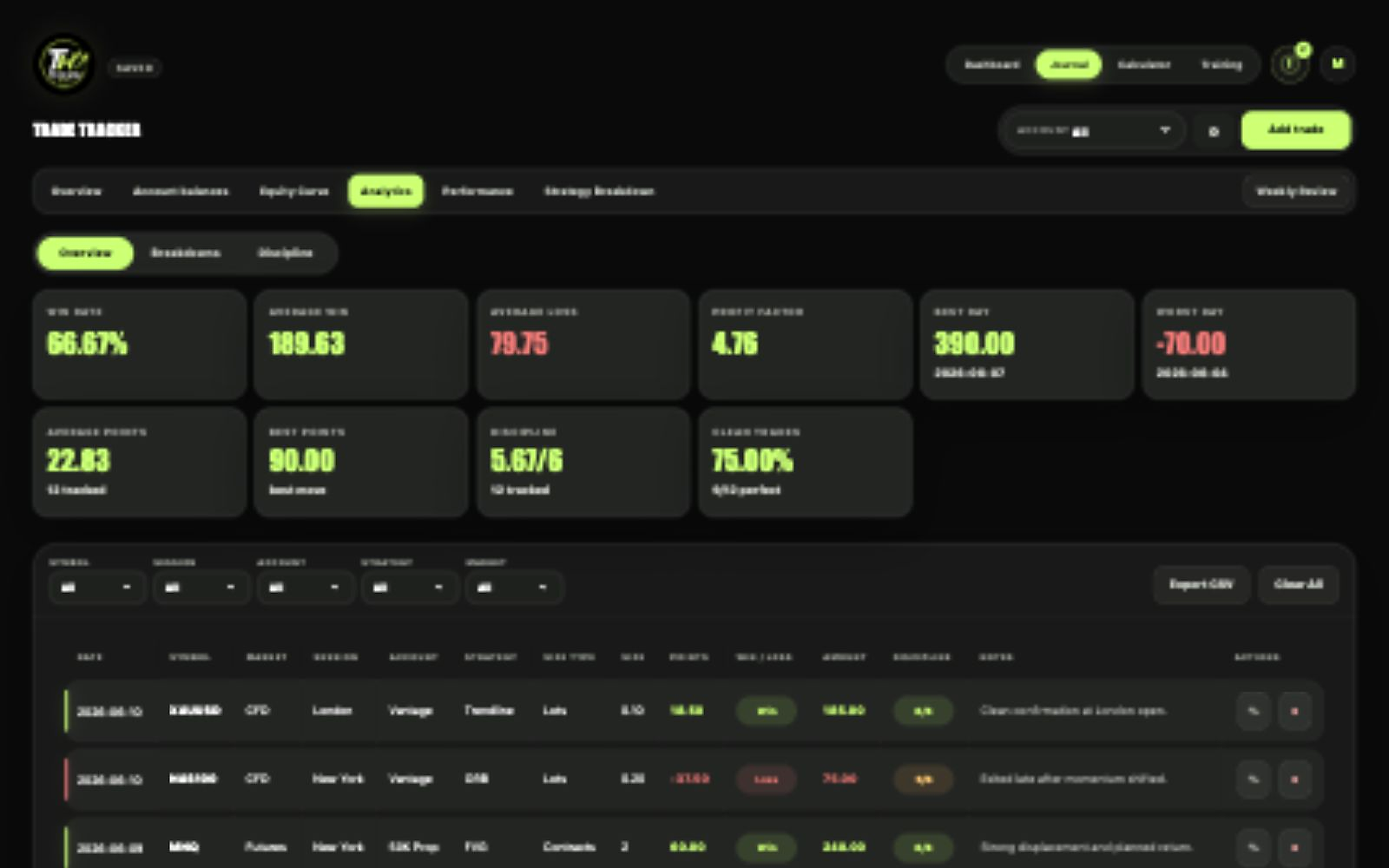
Task: Open the Calculator nav item
Action: pos(1143,64)
